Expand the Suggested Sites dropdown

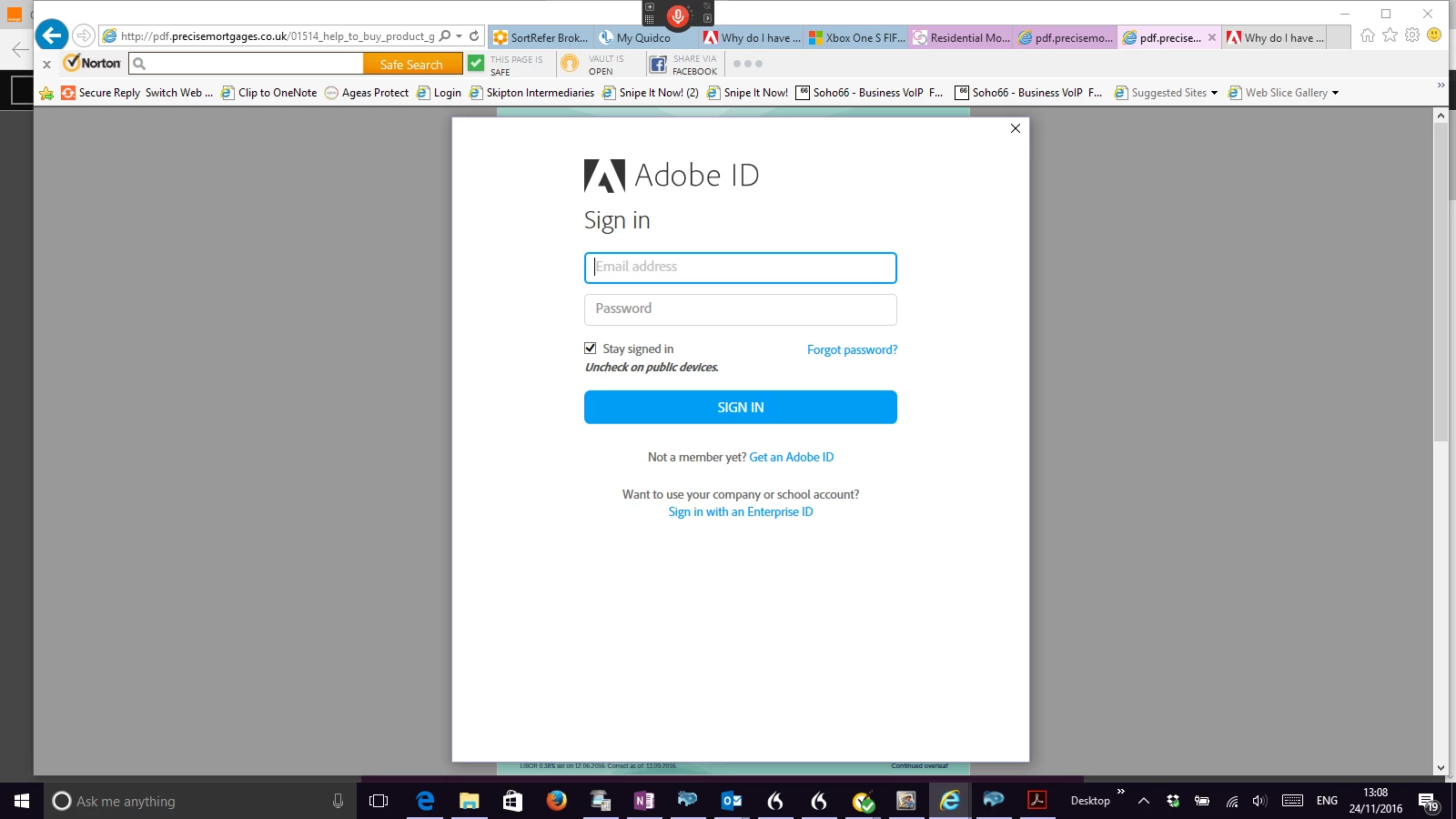1214,93
